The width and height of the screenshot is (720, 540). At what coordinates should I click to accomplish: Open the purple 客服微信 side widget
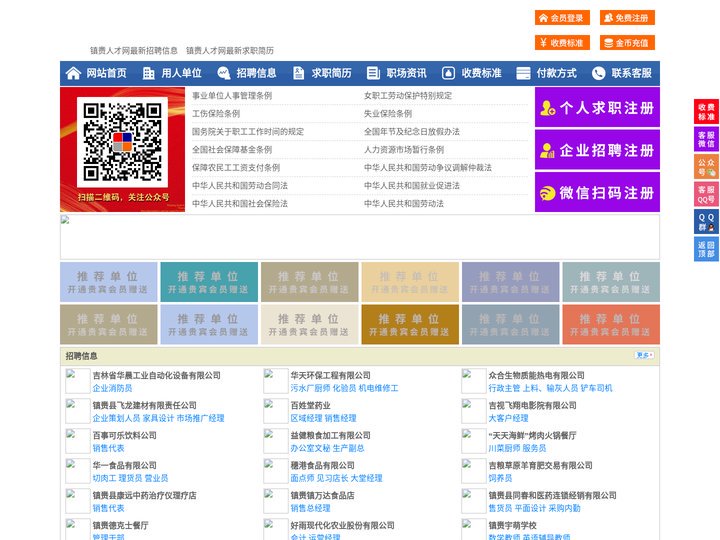point(706,139)
